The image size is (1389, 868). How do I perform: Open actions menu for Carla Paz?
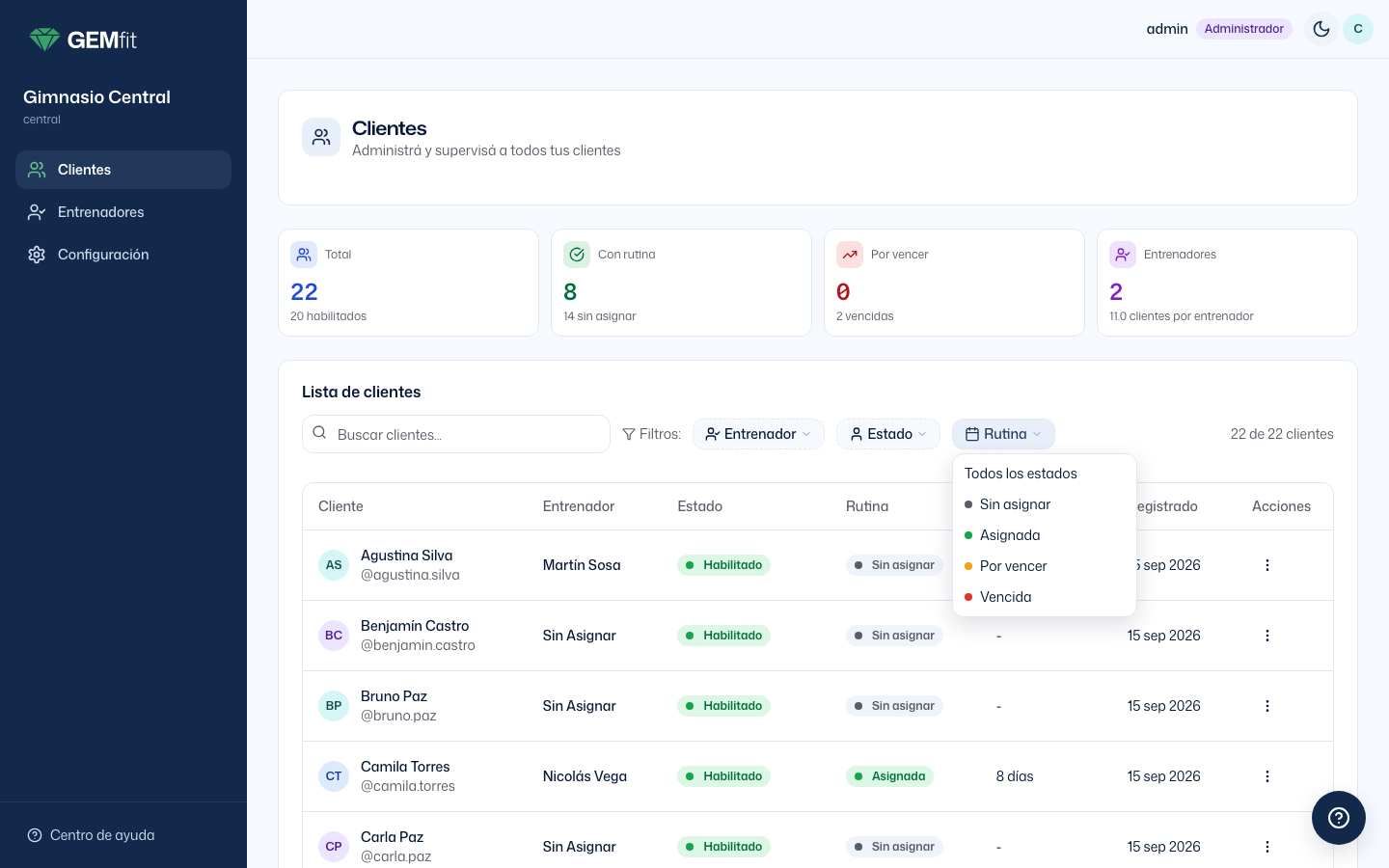pos(1267,847)
